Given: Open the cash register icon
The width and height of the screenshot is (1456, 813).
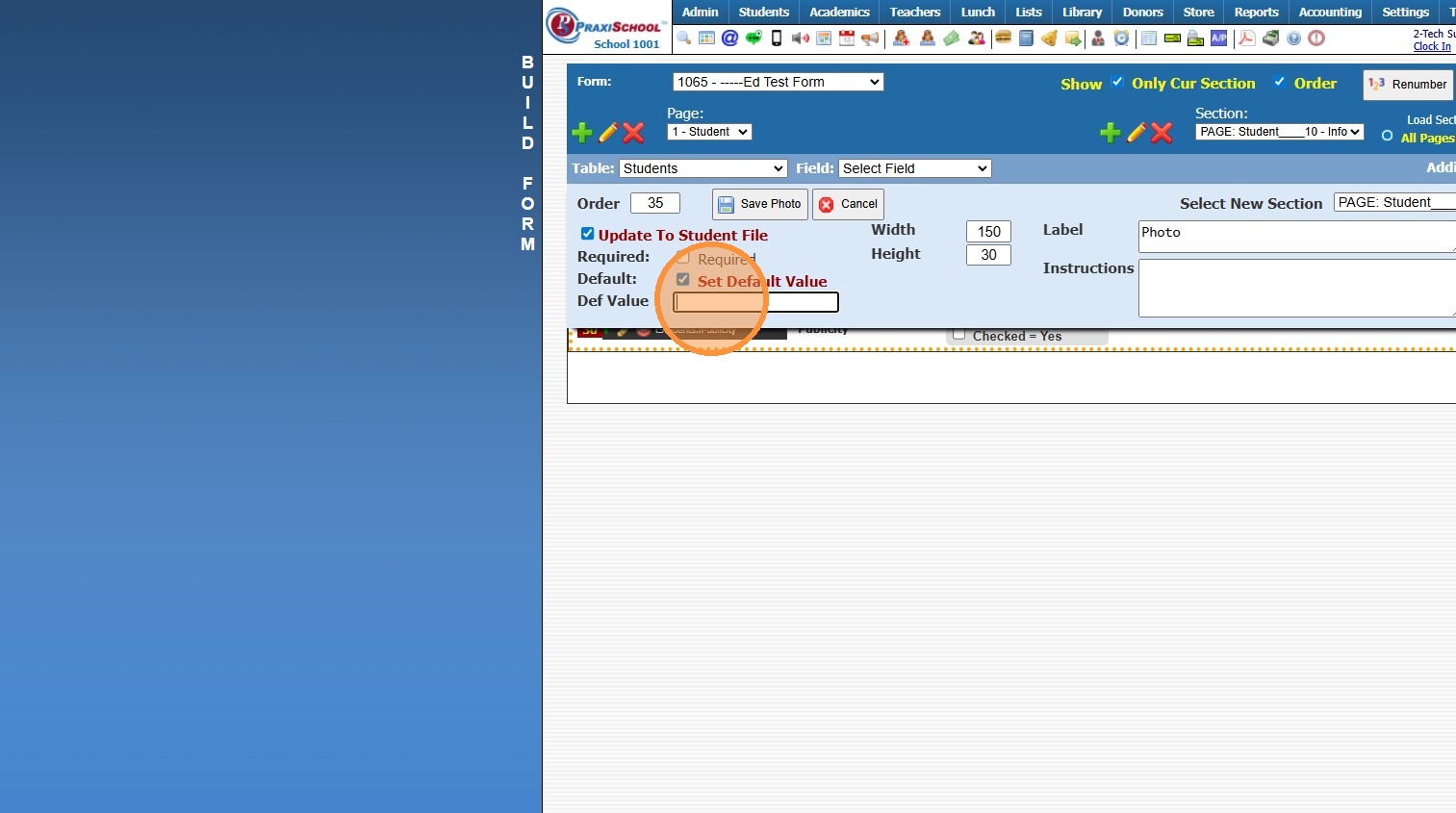Looking at the screenshot, I should [1270, 38].
